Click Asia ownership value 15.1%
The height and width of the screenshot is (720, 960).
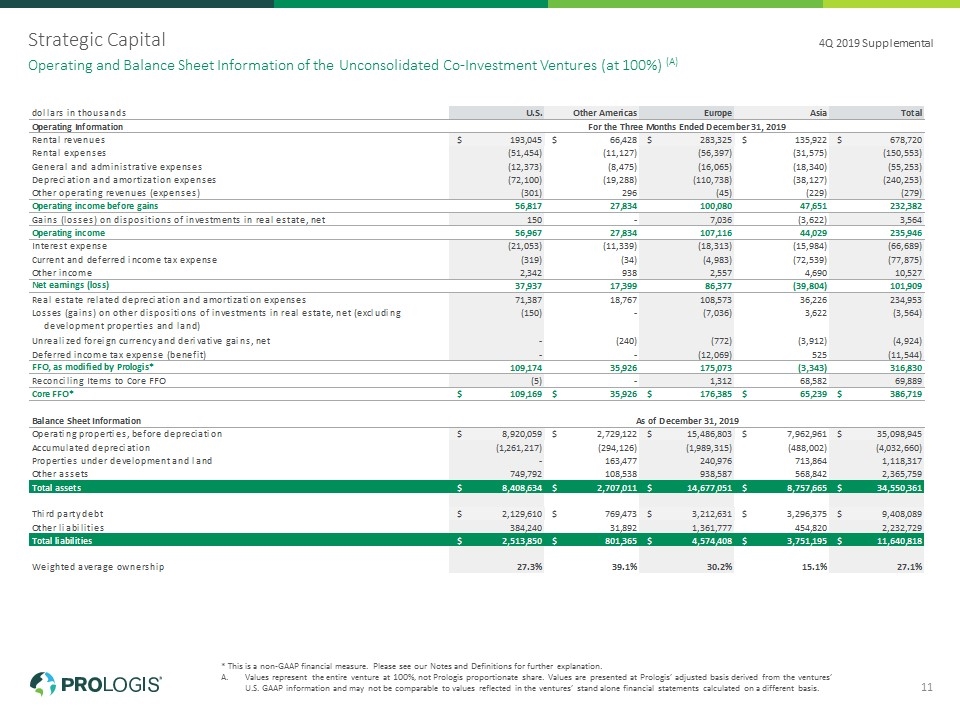(x=814, y=567)
